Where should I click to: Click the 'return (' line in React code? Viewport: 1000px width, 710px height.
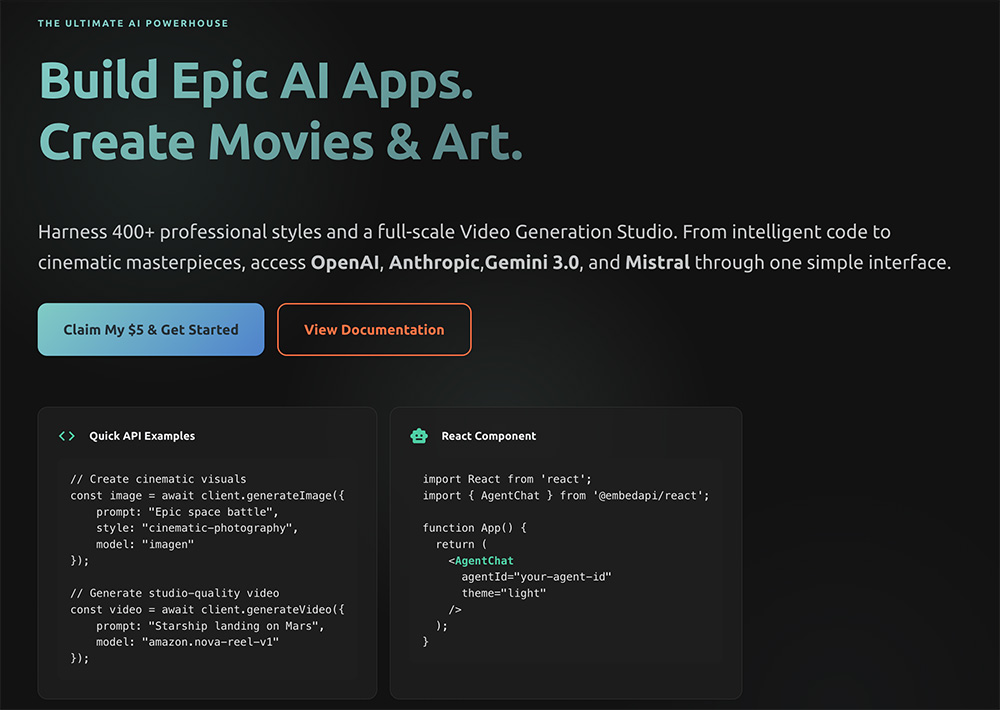tap(461, 544)
